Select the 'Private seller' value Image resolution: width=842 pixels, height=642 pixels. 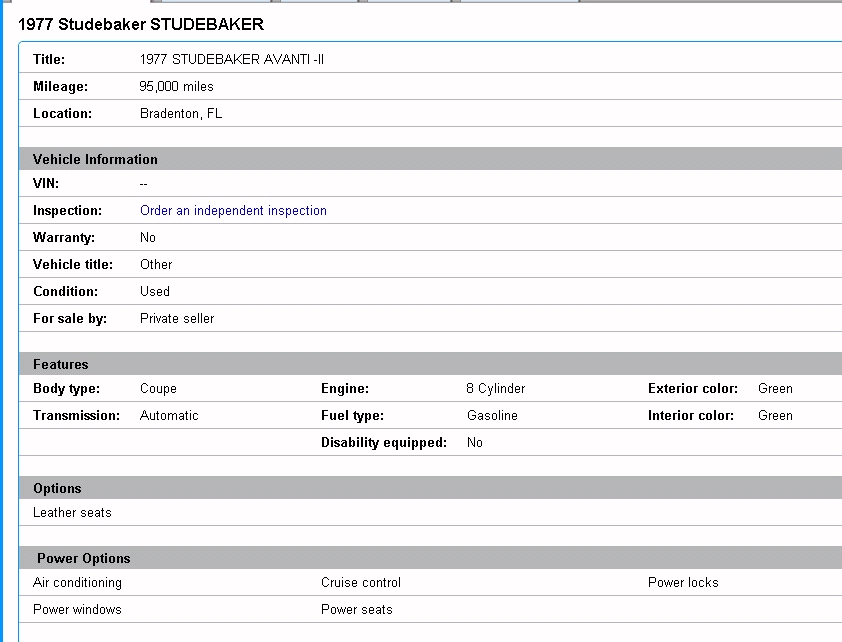(177, 318)
